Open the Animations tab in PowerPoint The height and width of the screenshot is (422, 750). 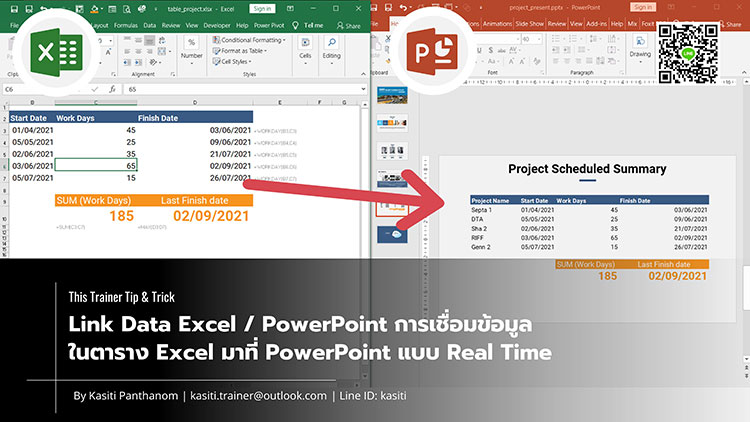click(497, 23)
